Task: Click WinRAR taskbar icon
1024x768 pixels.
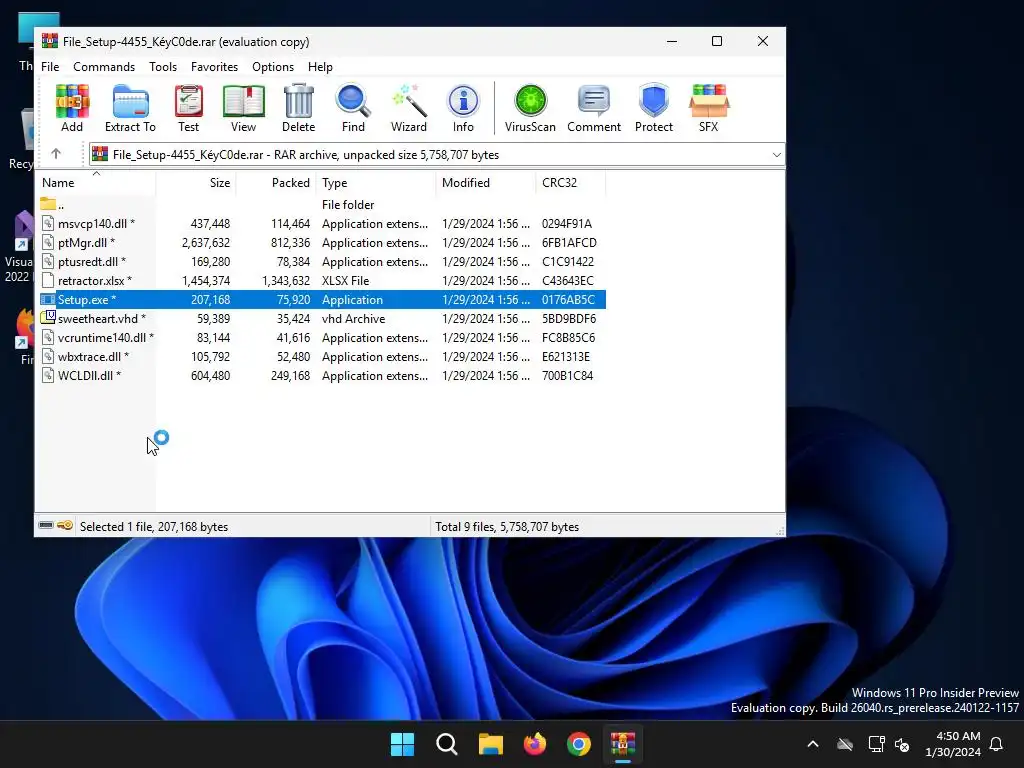Action: pos(623,744)
